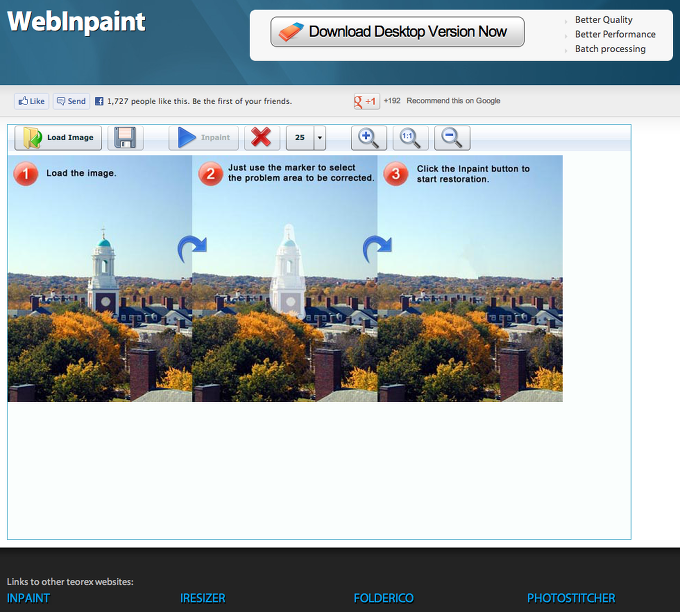The width and height of the screenshot is (680, 612).
Task: Click Download Desktop Version Now button
Action: (x=397, y=32)
